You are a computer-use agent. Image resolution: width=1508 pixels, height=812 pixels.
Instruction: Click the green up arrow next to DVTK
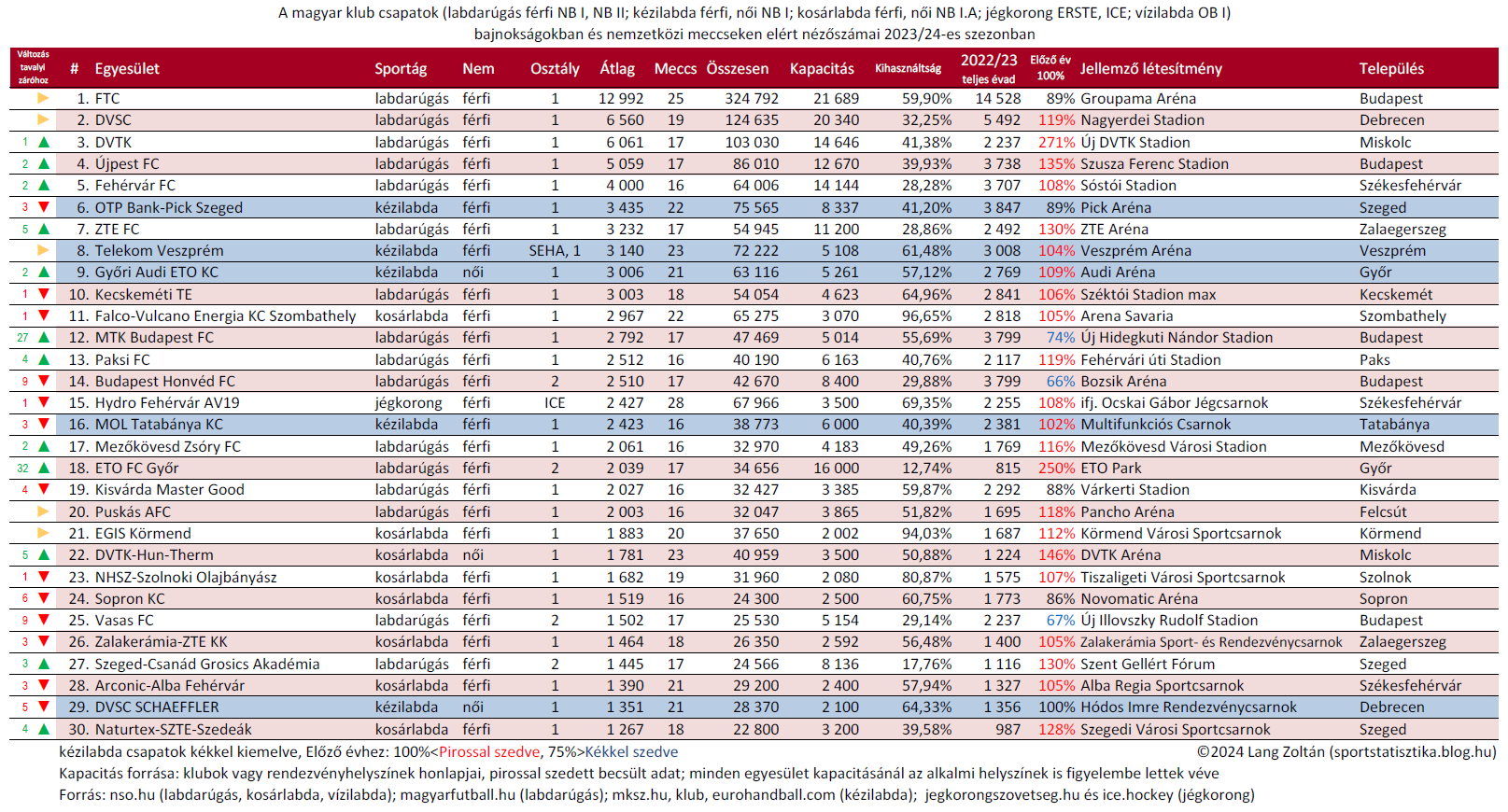point(43,142)
